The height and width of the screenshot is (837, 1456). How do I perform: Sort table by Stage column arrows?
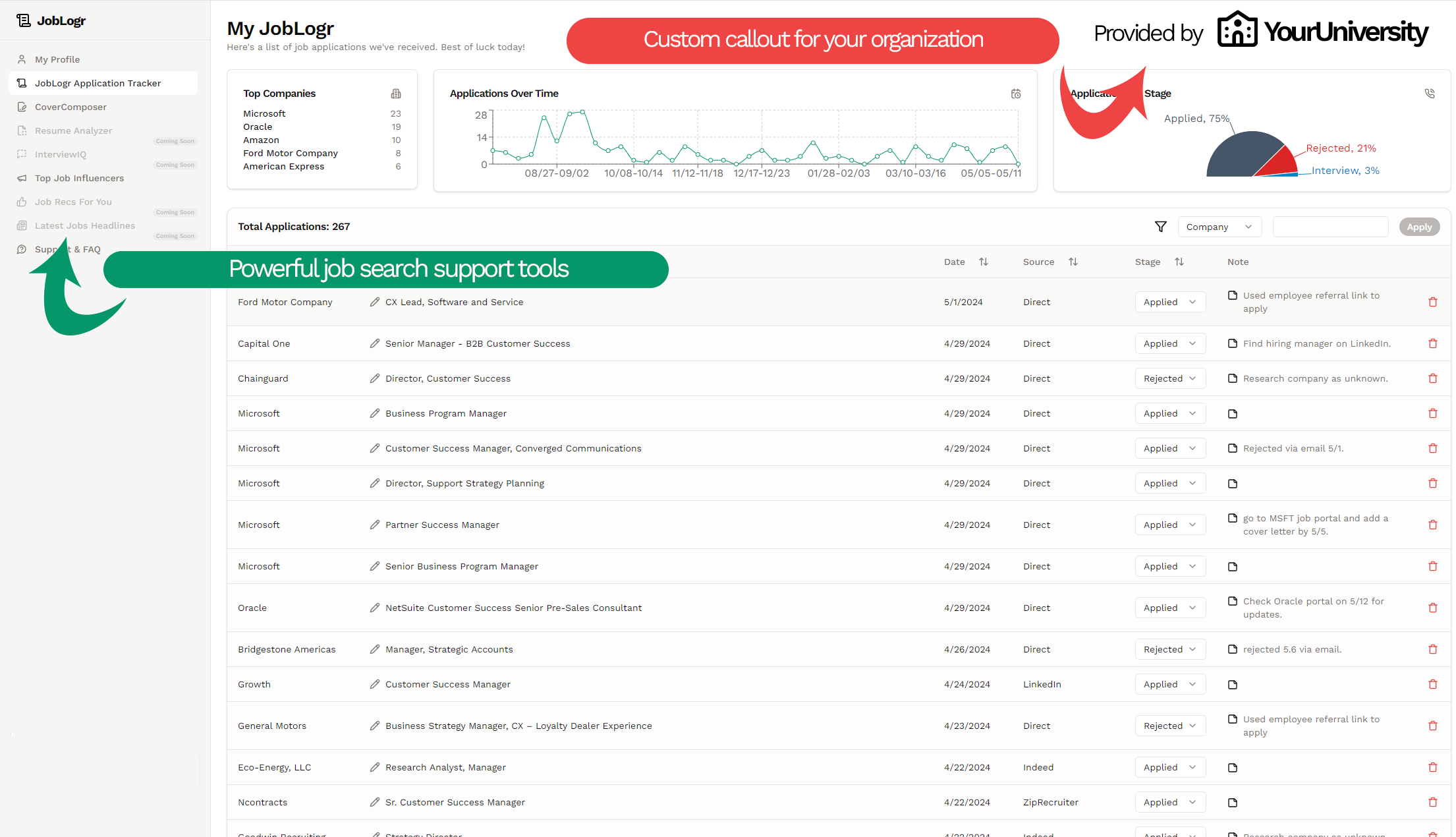[1179, 262]
